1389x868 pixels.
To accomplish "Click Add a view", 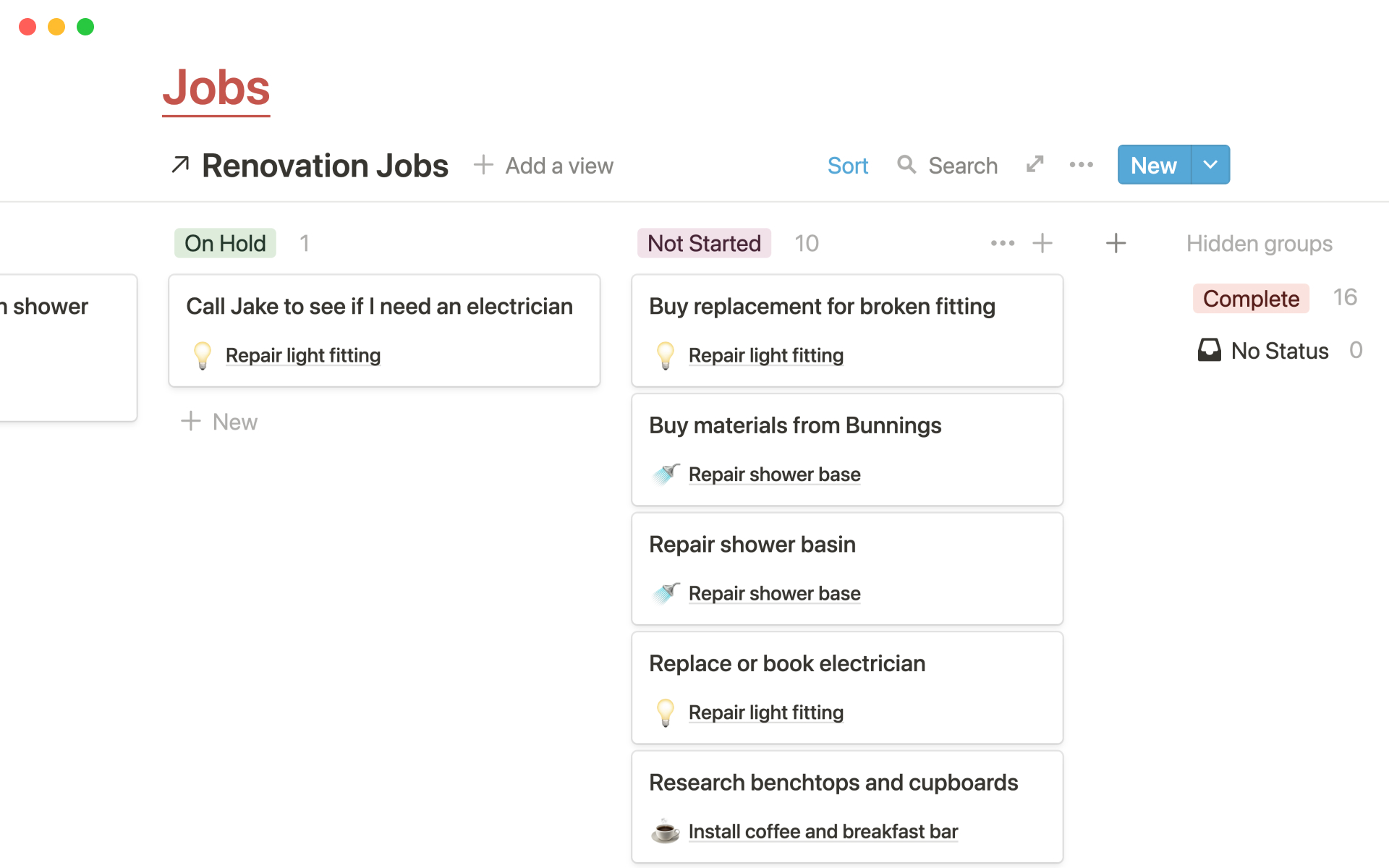I will tap(544, 166).
